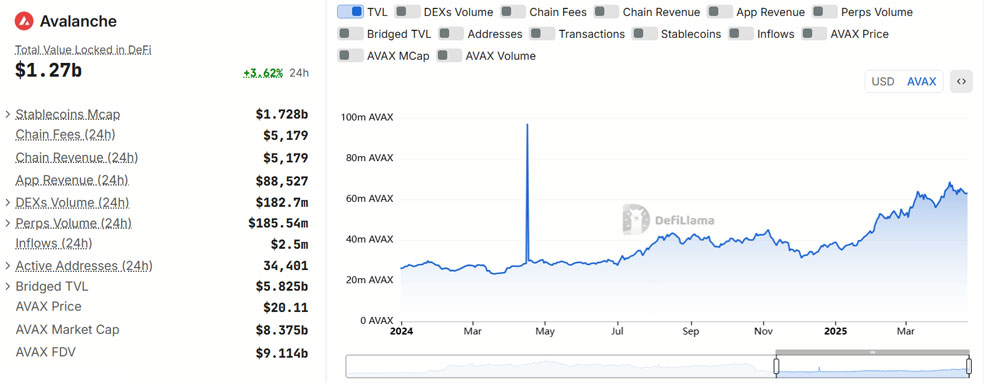Expand the Active Addresses (24h) row
984x383 pixels.
8,266
